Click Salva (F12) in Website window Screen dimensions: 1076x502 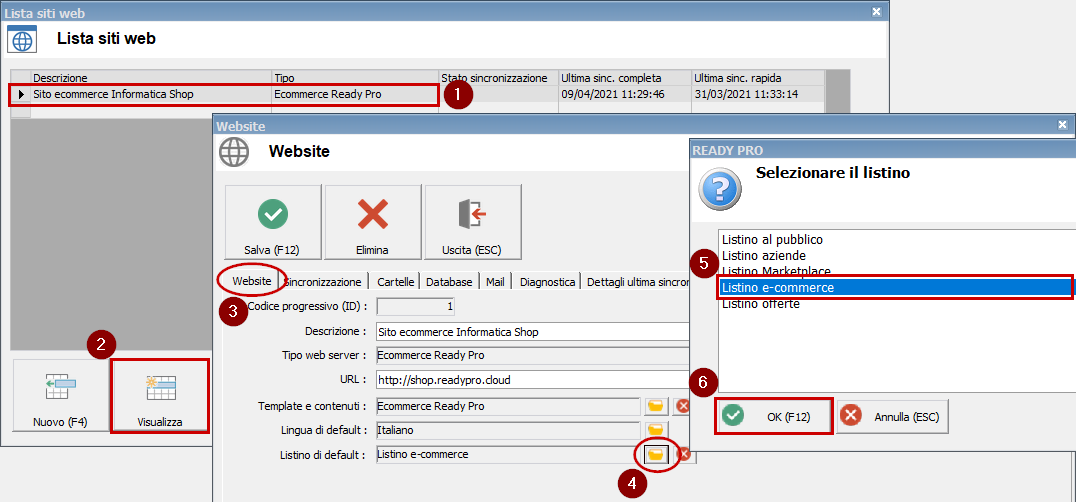point(272,223)
